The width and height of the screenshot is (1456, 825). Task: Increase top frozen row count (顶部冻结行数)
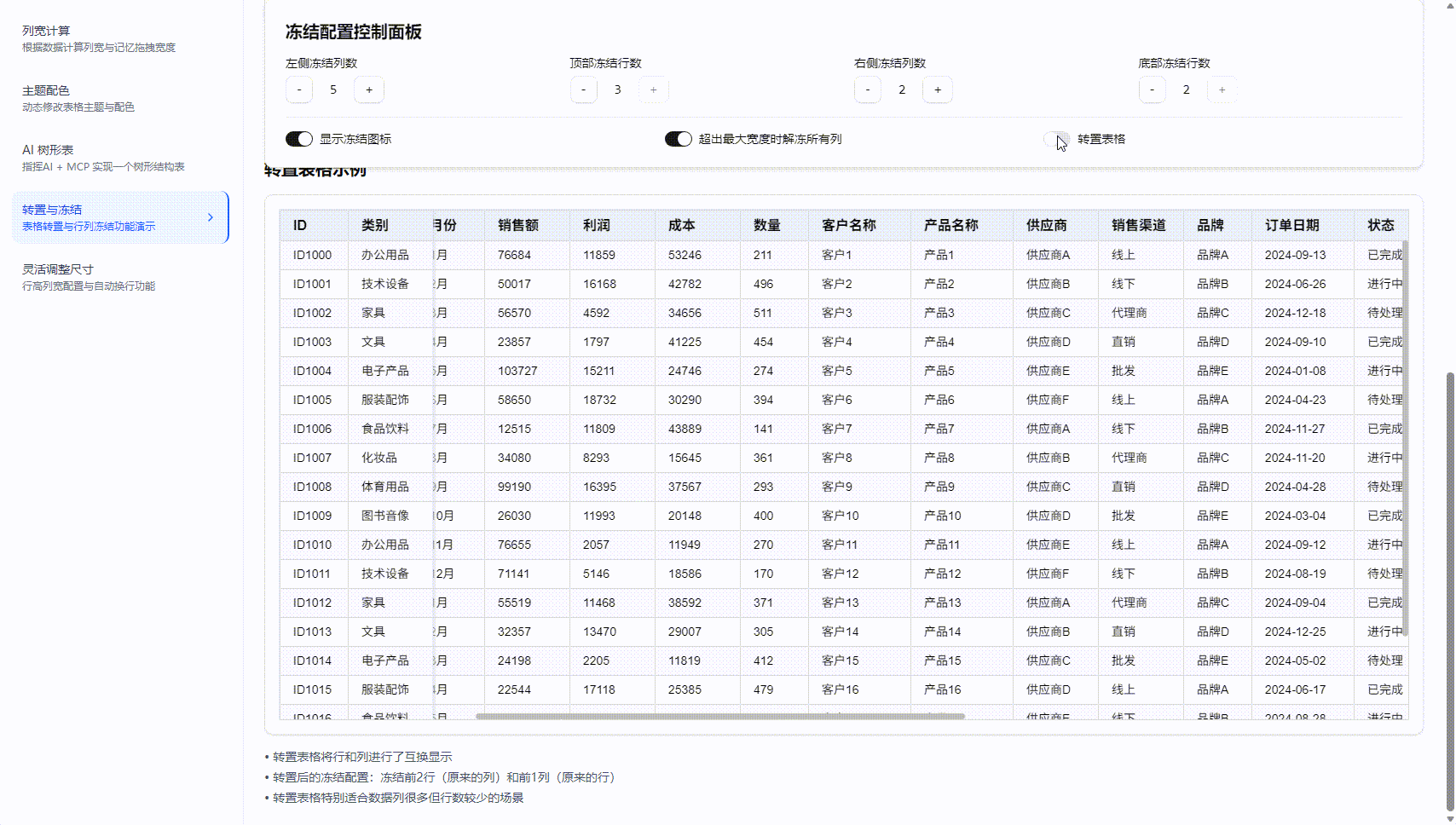click(x=654, y=89)
